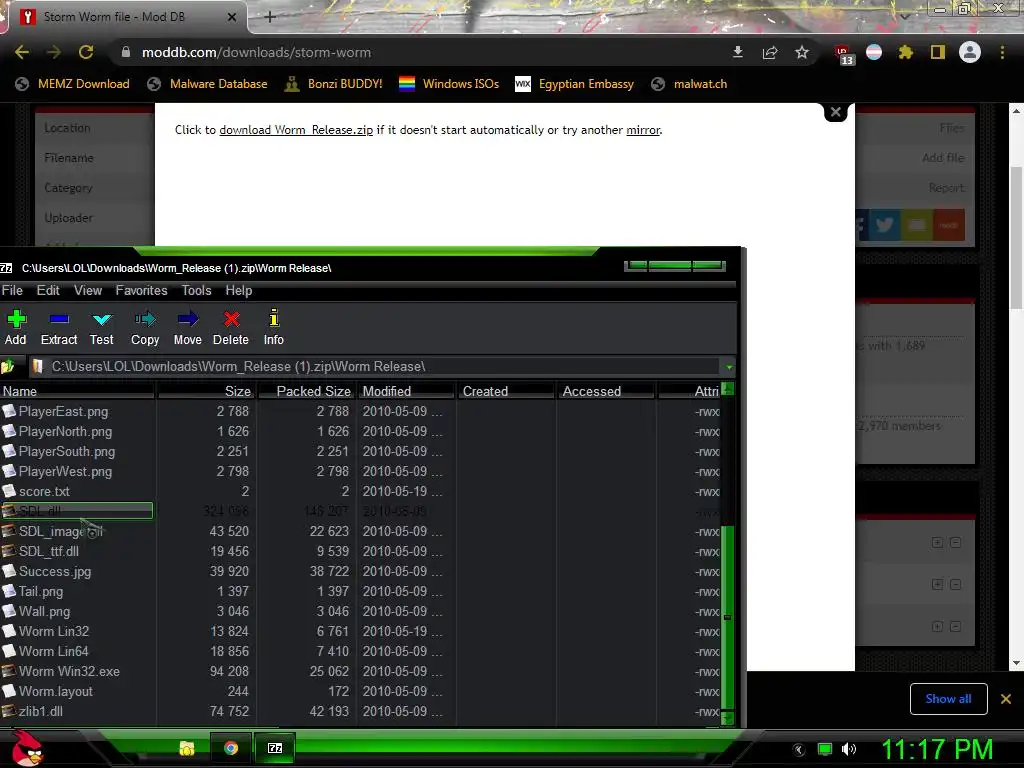Select Success.jpg file row
The image size is (1024, 768).
[x=55, y=571]
